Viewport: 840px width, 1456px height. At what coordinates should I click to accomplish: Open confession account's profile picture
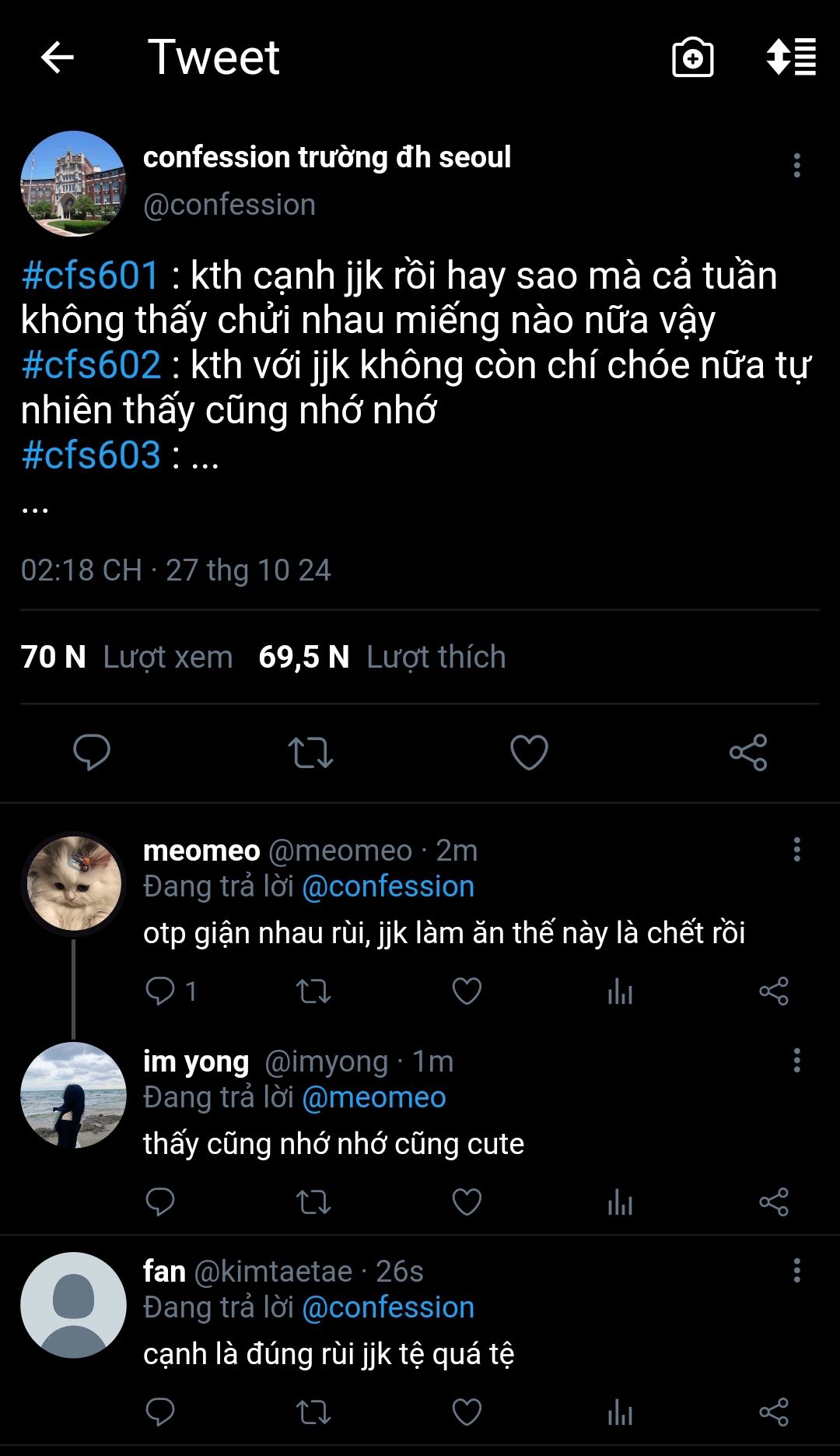(73, 184)
